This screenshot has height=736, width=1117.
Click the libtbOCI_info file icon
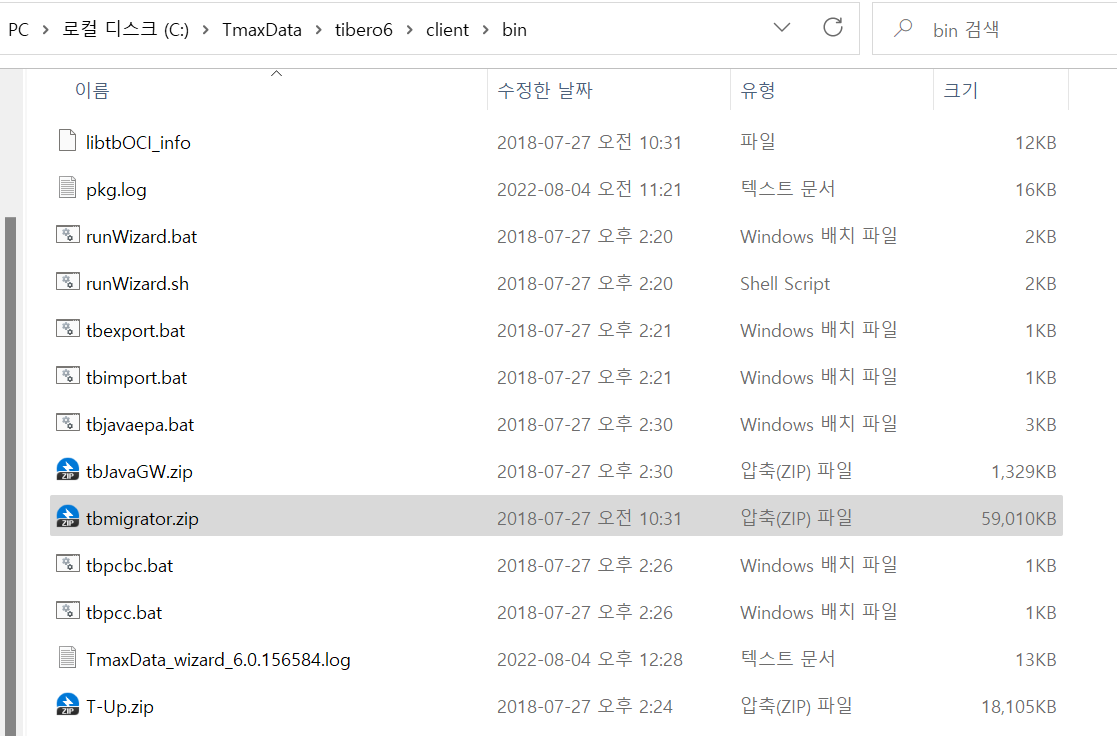pyautogui.click(x=68, y=140)
